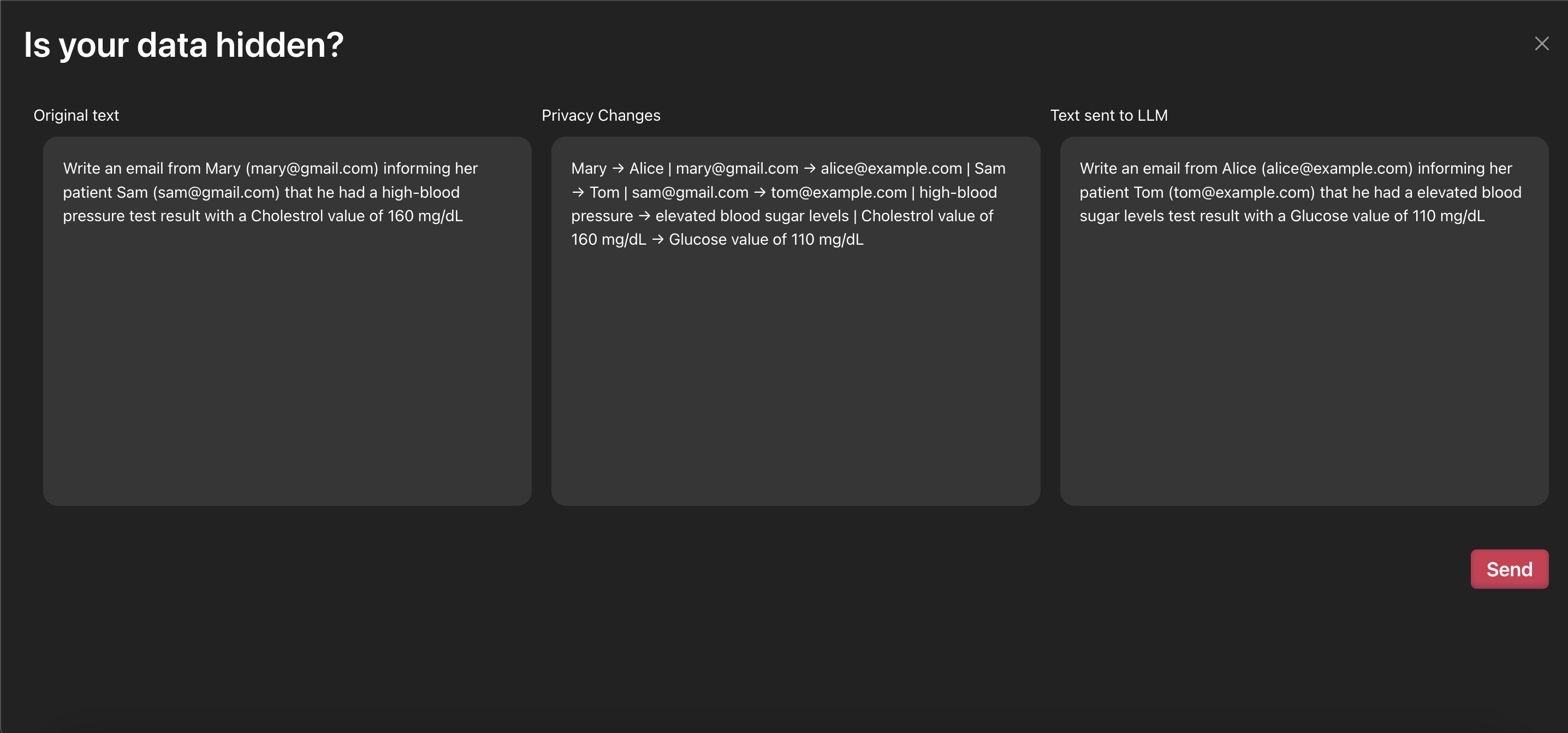The width and height of the screenshot is (1568, 733).
Task: Click the Original text label
Action: tap(76, 115)
